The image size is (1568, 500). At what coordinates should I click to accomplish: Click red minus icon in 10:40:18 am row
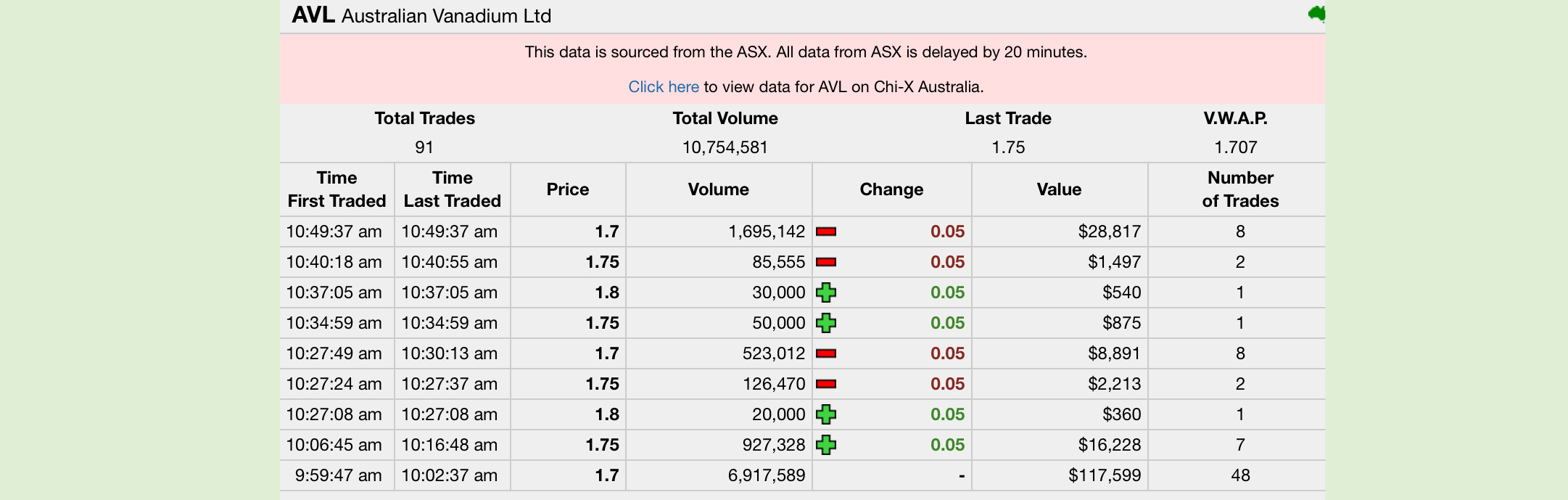pyautogui.click(x=826, y=262)
